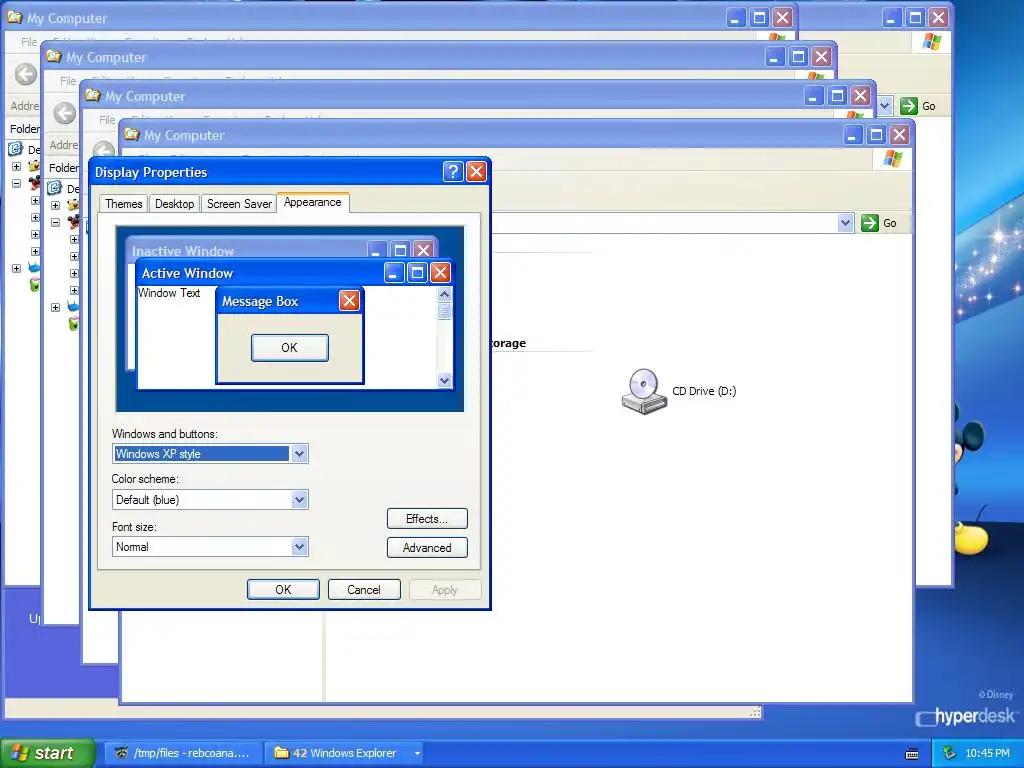
Task: Switch to the Desktop tab
Action: pyautogui.click(x=174, y=204)
